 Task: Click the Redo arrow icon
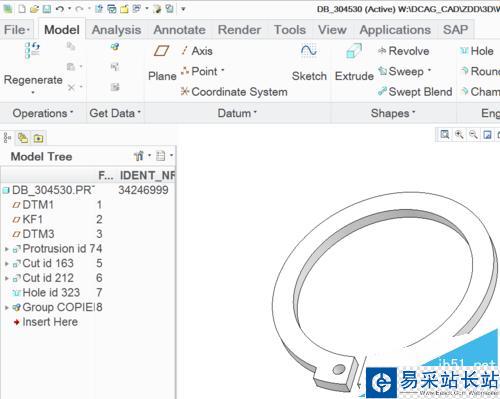79,9
